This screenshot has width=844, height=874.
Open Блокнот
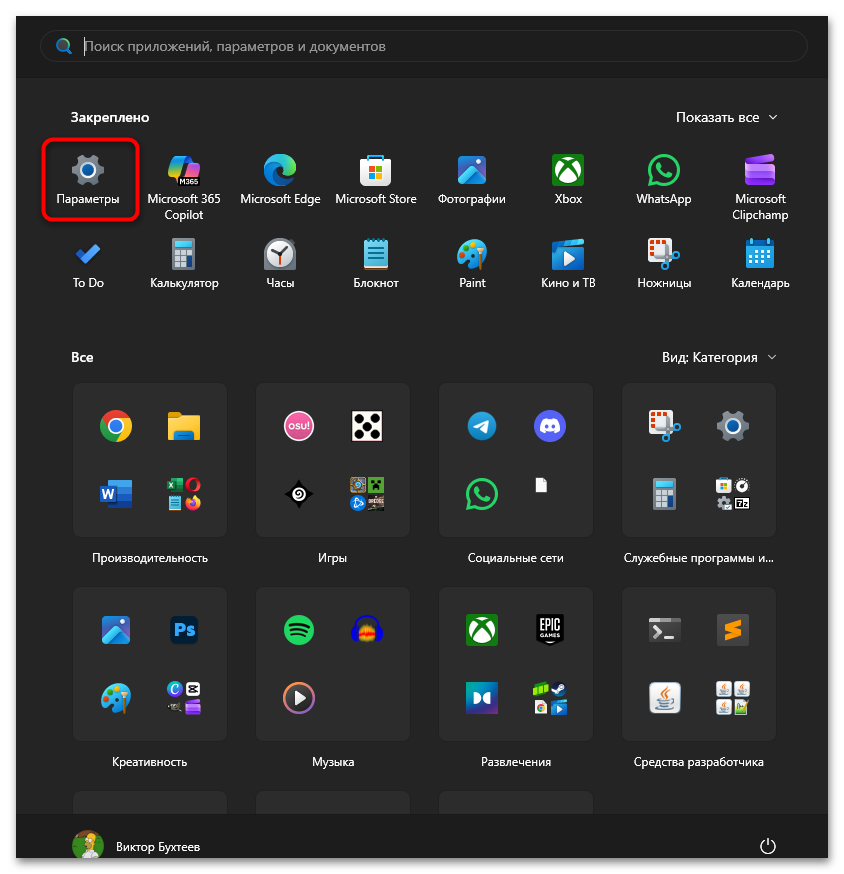(x=376, y=263)
